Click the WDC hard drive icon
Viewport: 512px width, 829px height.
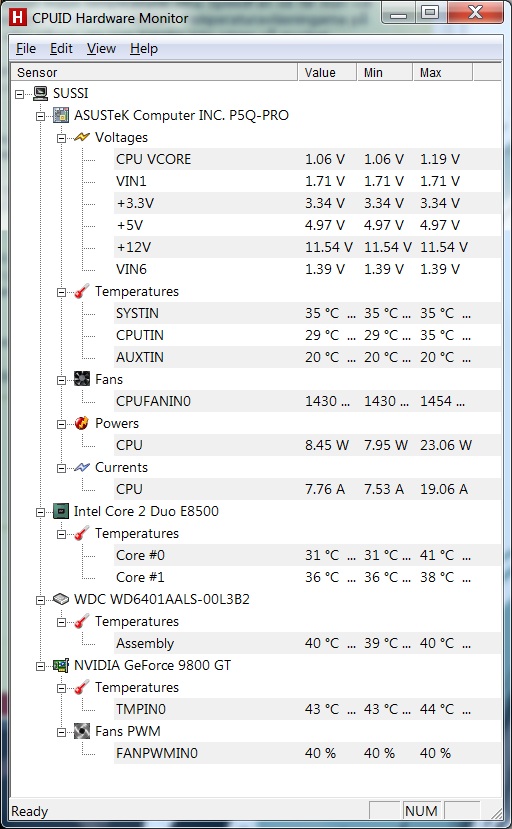coord(61,599)
